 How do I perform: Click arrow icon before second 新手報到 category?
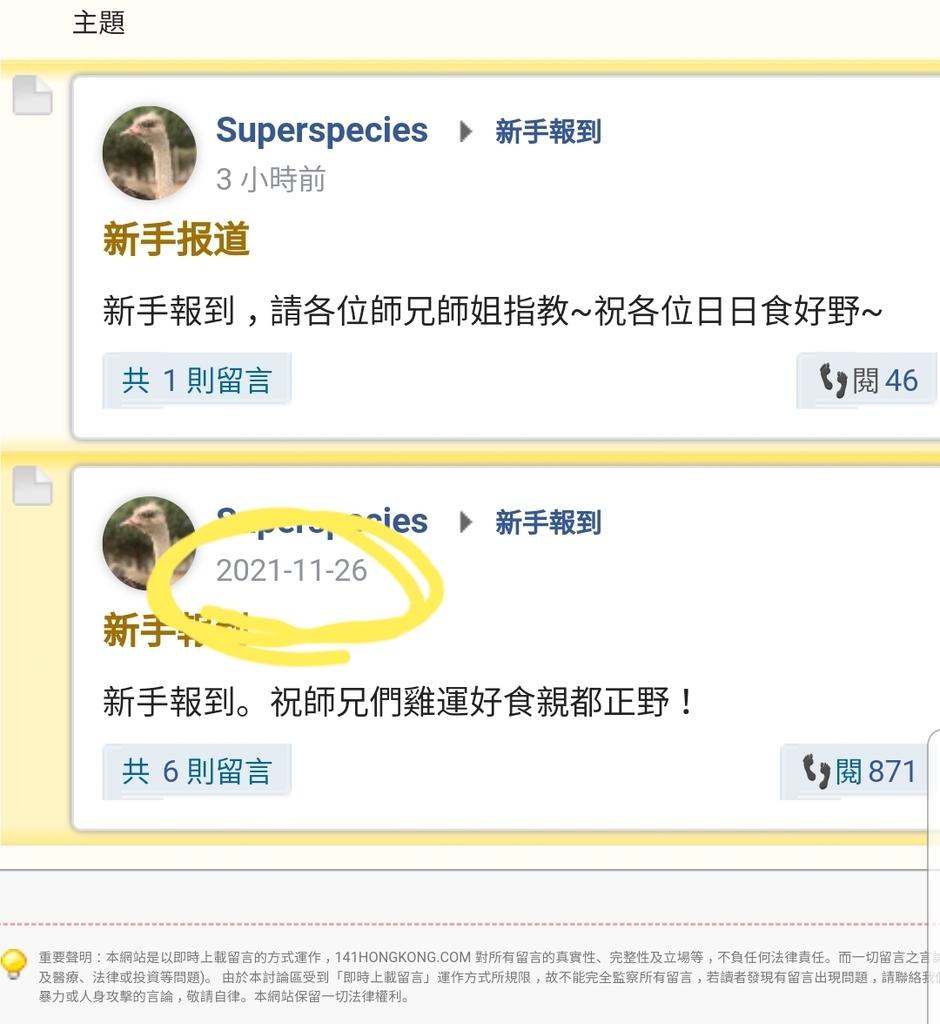coord(466,522)
